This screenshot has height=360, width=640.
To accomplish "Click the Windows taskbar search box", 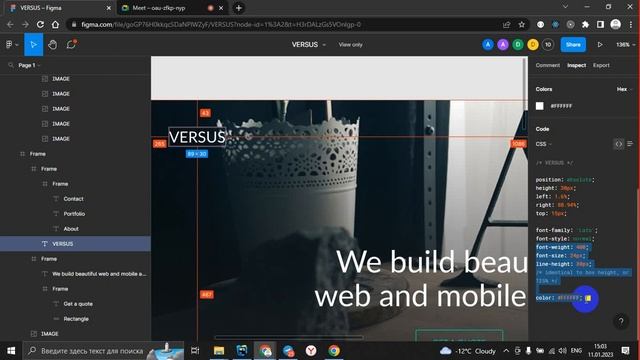I will (104, 351).
